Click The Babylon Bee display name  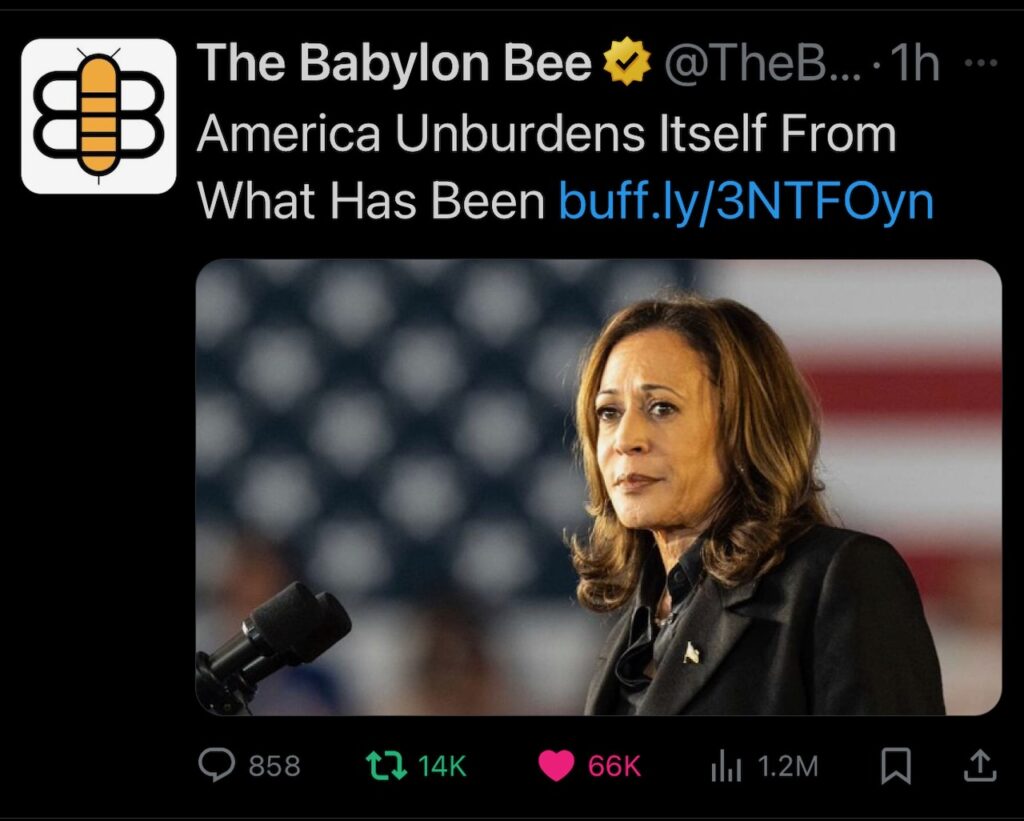click(394, 62)
